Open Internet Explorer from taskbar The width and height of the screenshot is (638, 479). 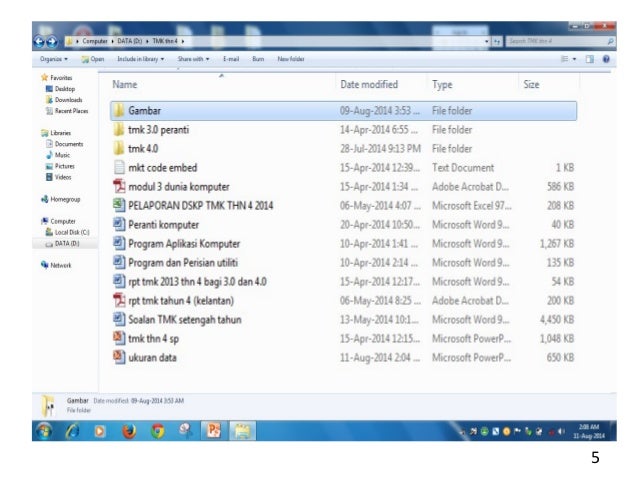(73, 432)
